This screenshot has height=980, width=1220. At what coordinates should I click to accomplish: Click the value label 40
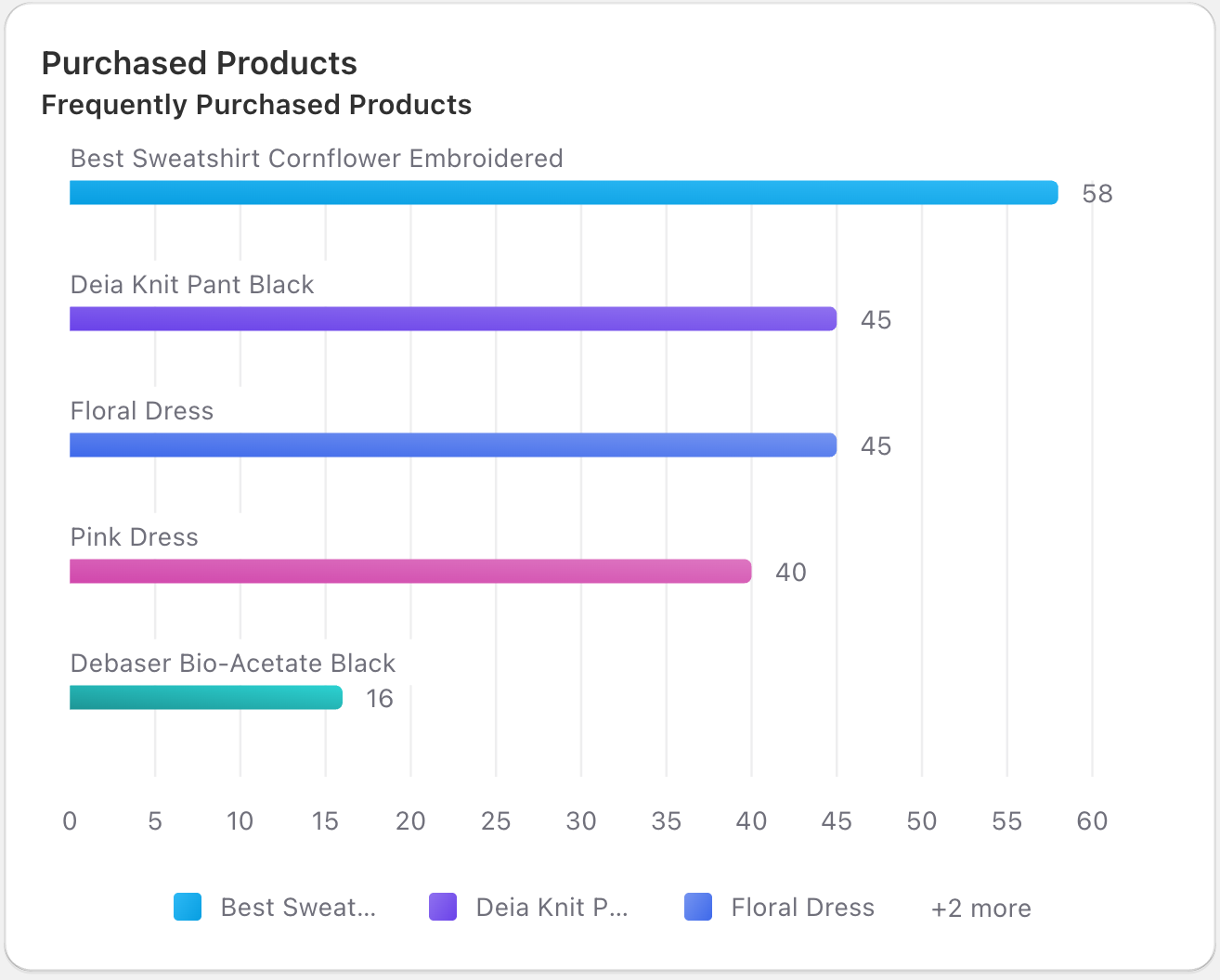point(790,573)
